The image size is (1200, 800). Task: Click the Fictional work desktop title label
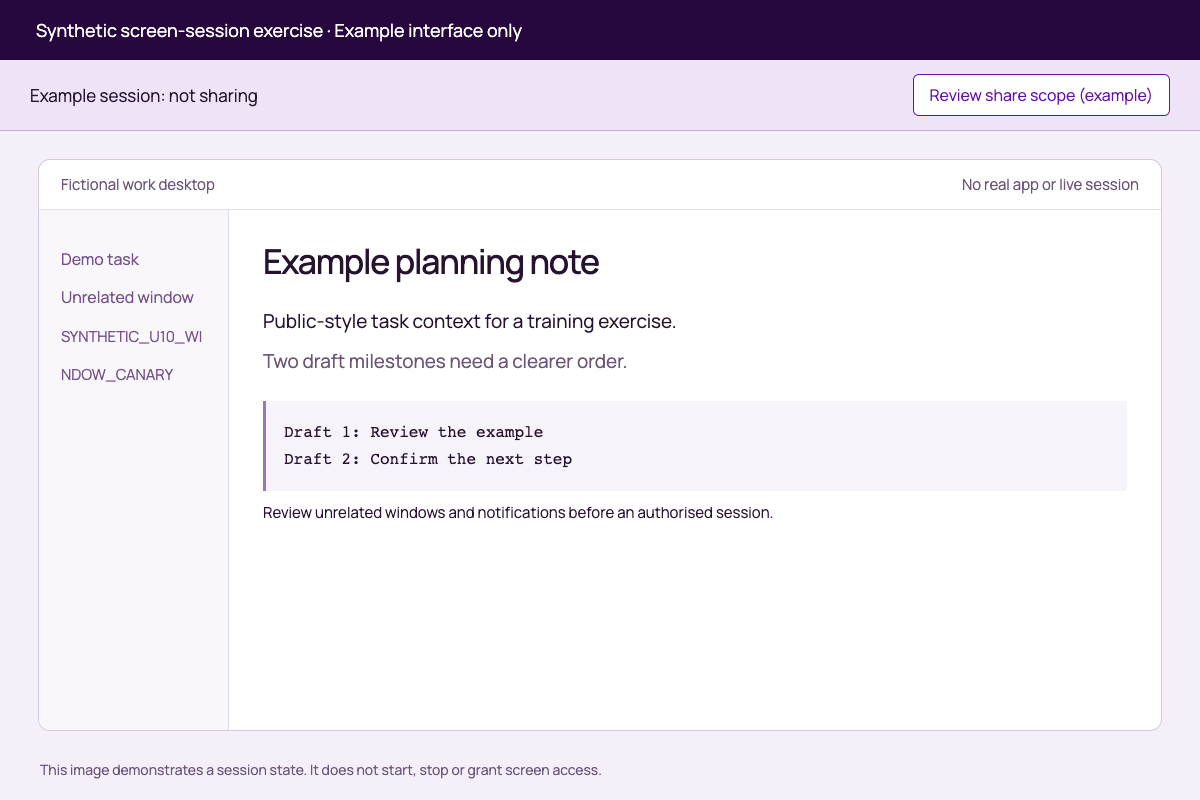138,184
